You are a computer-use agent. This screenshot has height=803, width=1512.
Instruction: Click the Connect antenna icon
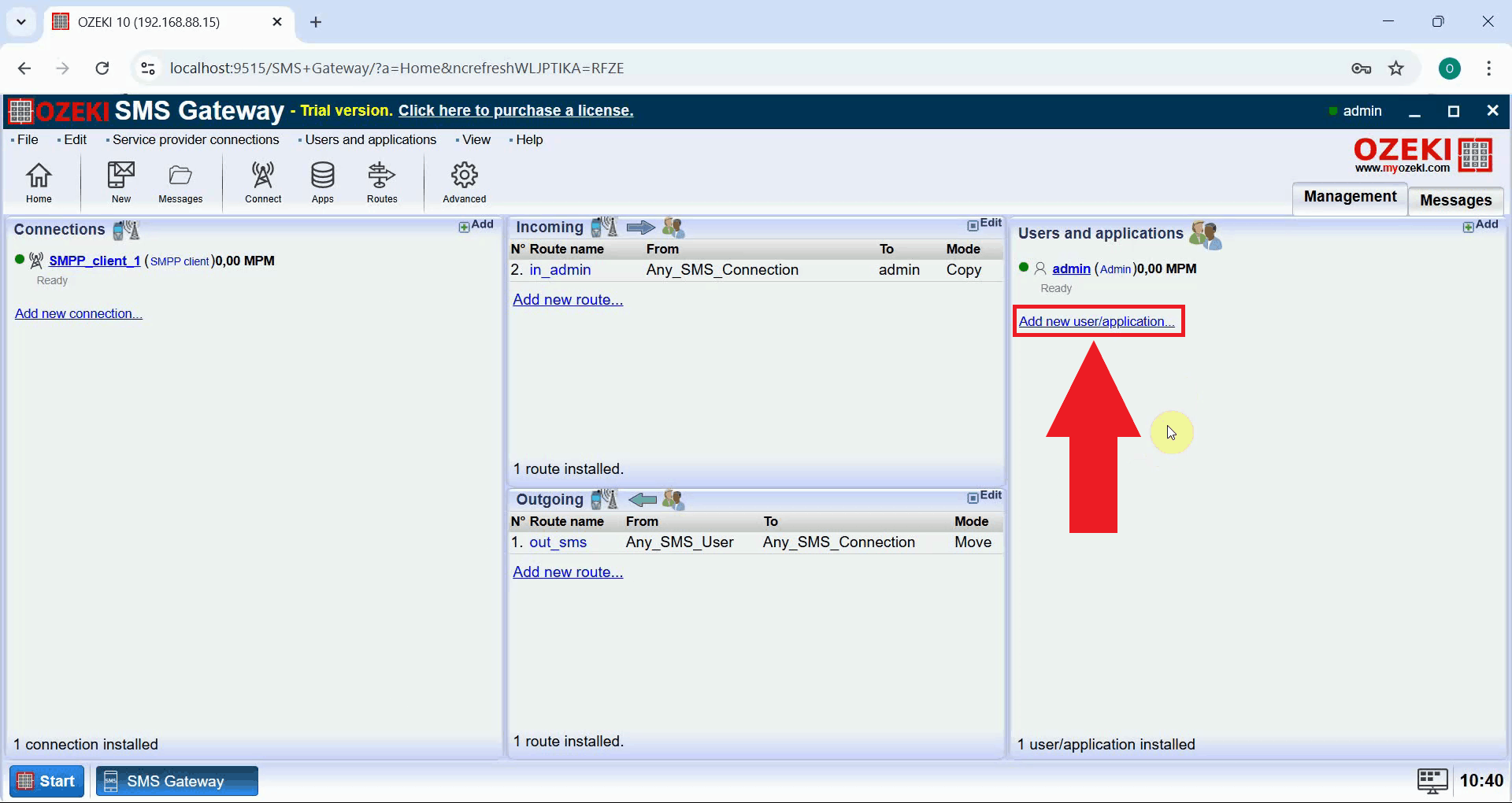coord(263,182)
